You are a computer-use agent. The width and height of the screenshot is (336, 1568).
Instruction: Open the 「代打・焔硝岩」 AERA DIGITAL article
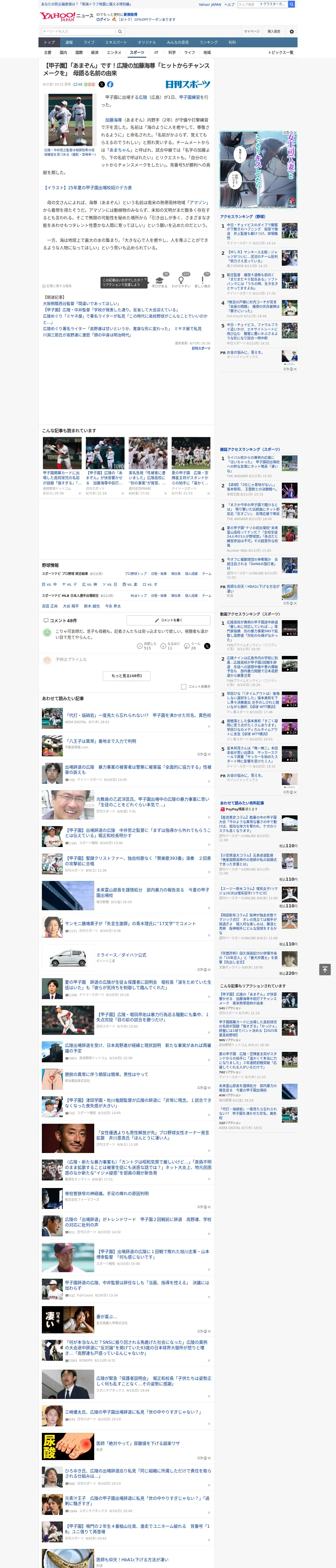point(138,715)
